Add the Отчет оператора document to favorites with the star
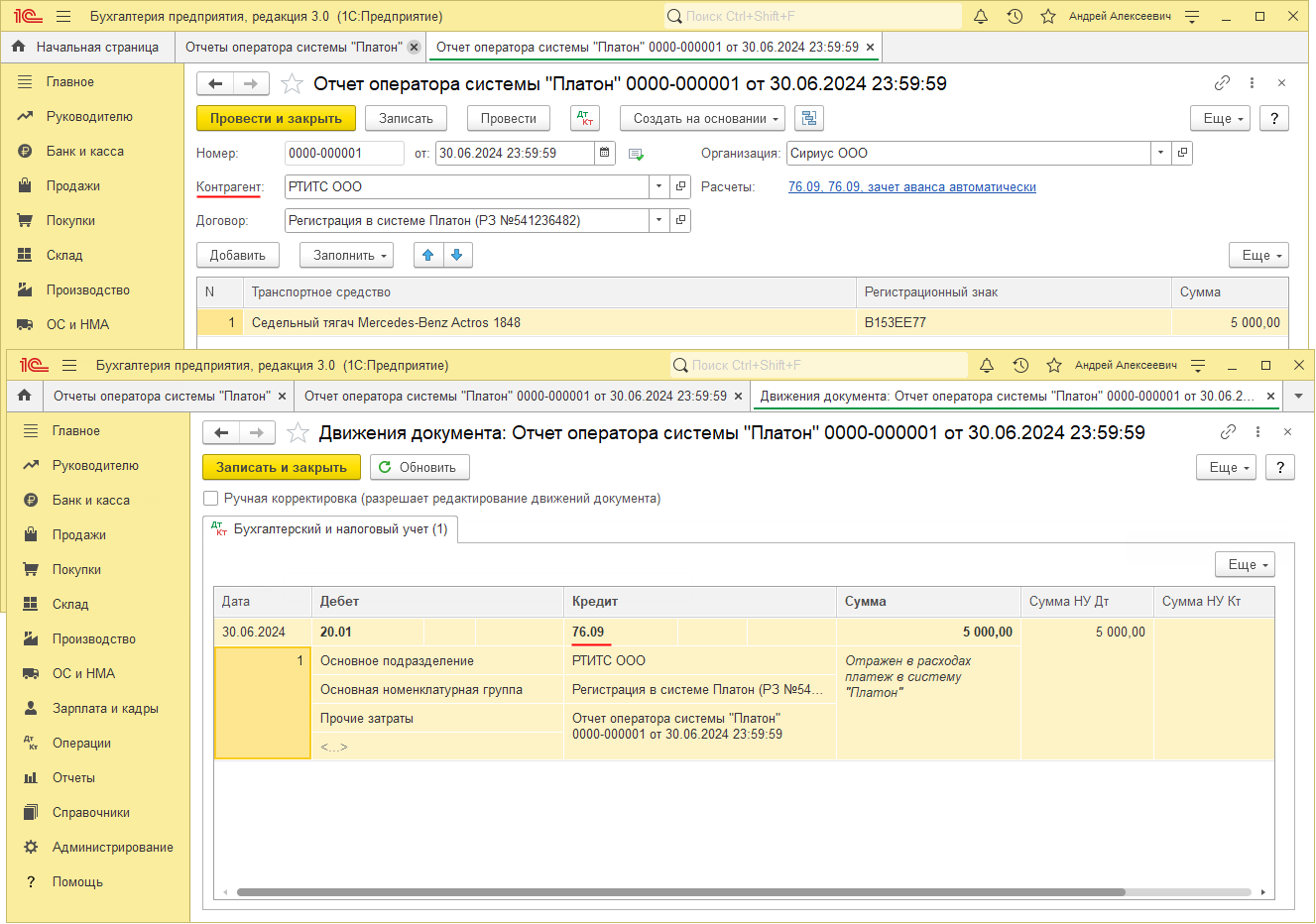This screenshot has width=1316, height=924. click(292, 83)
